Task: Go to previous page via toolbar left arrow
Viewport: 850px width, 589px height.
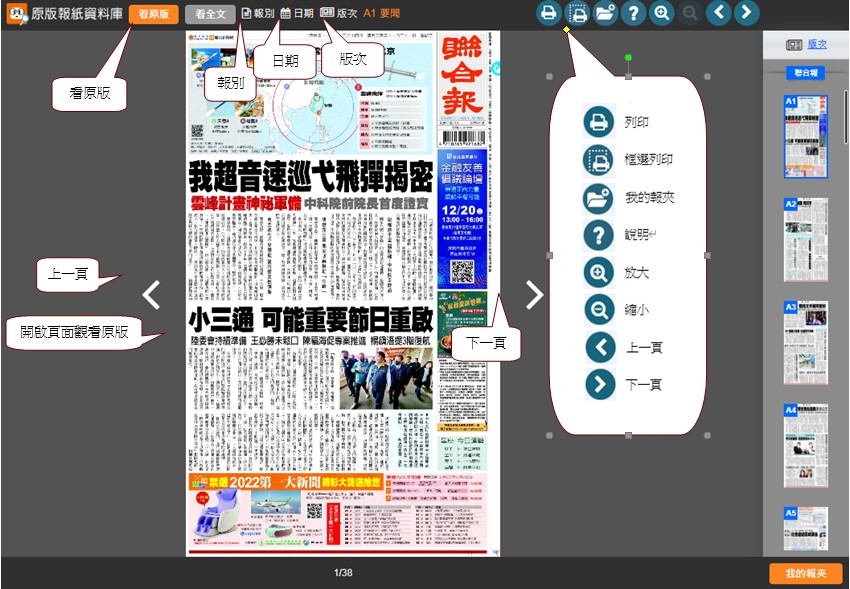Action: 719,12
